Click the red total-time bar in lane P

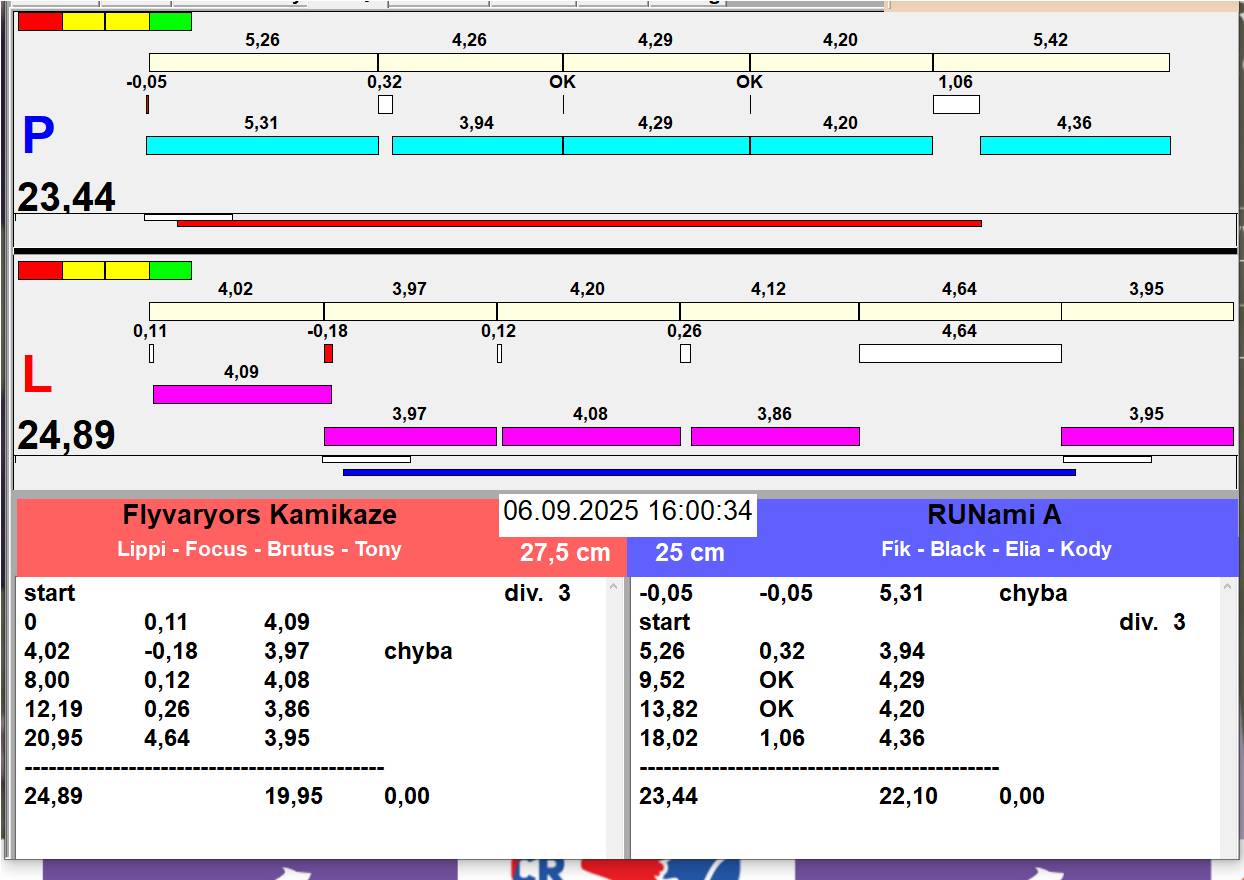579,223
